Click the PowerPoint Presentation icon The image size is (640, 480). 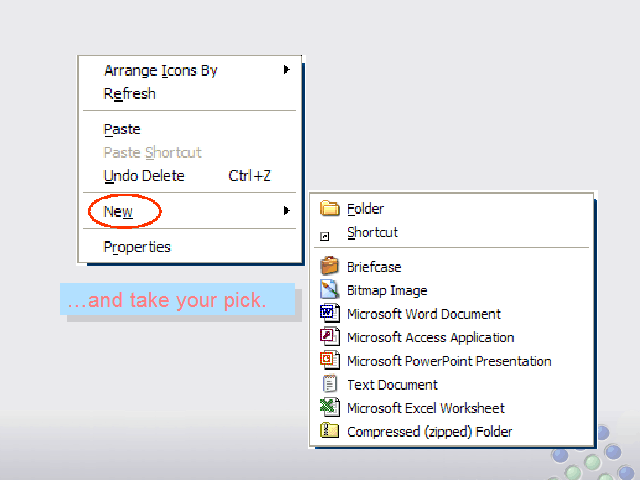(329, 361)
